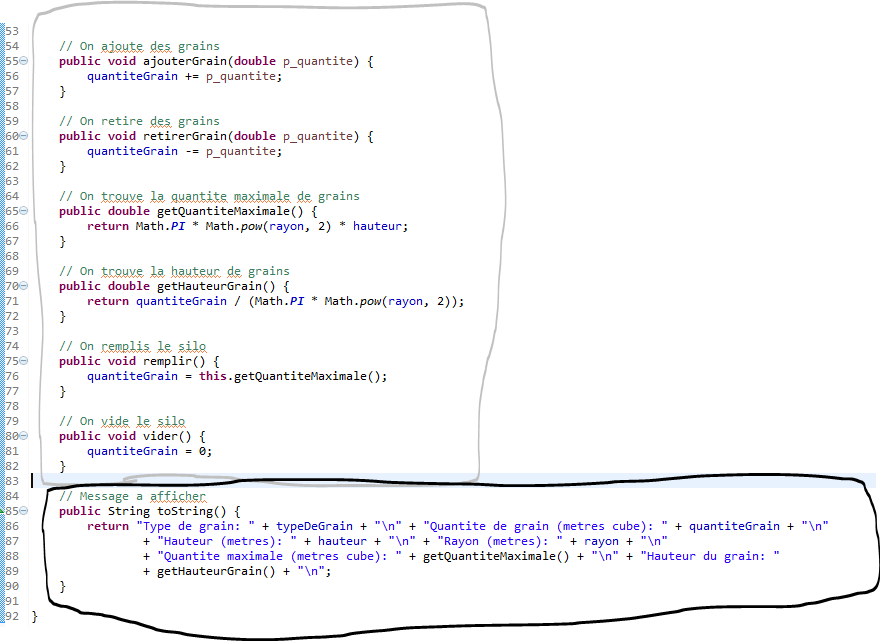Fold the getHauteurGrain method
Screen dimensions: 880x641
point(24,286)
